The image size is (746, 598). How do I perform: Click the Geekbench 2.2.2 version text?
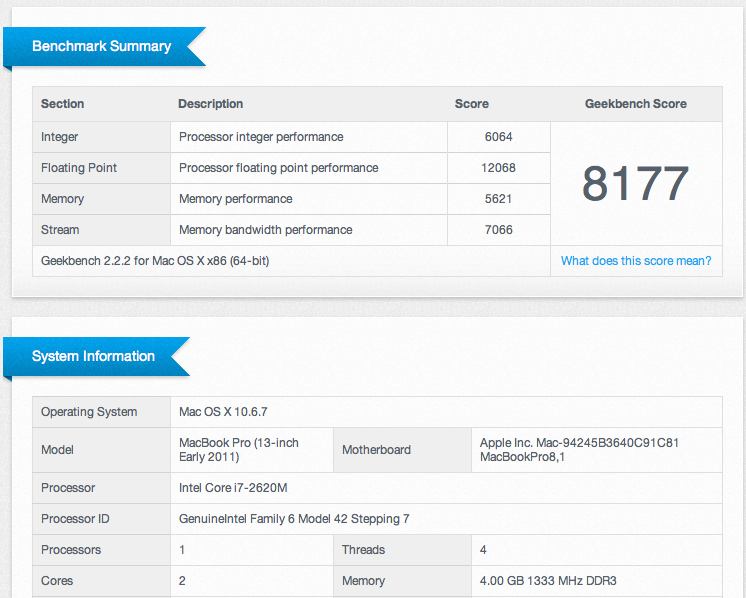coord(155,261)
